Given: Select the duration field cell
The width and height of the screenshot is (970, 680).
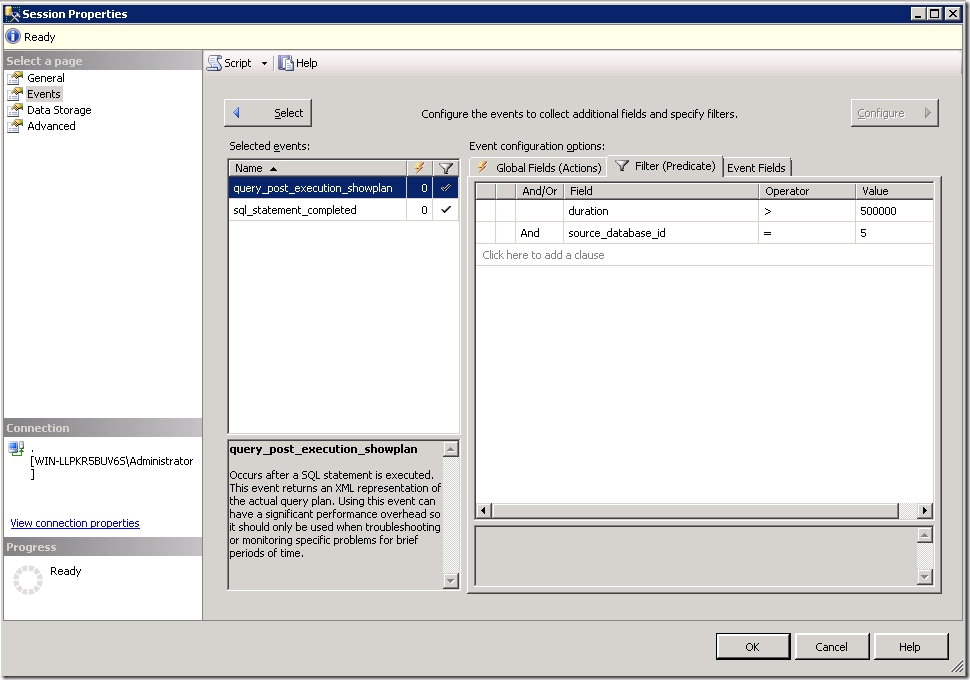Looking at the screenshot, I should (661, 211).
